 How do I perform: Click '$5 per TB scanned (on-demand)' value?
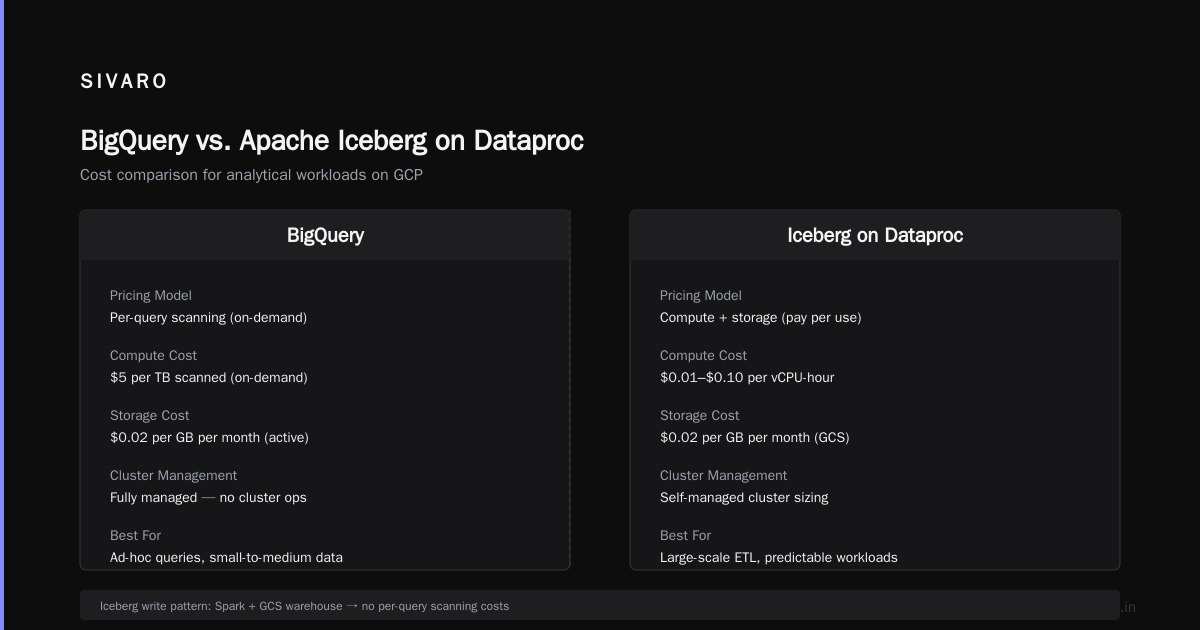coord(209,378)
